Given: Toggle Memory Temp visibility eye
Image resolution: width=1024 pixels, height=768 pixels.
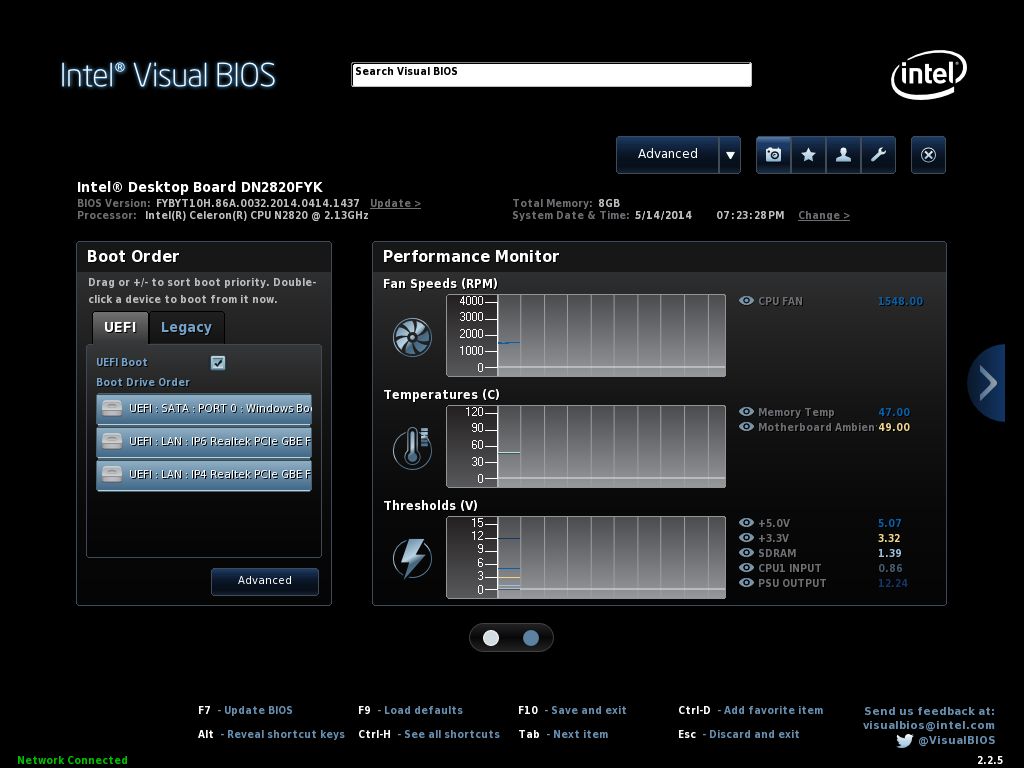Looking at the screenshot, I should point(746,412).
